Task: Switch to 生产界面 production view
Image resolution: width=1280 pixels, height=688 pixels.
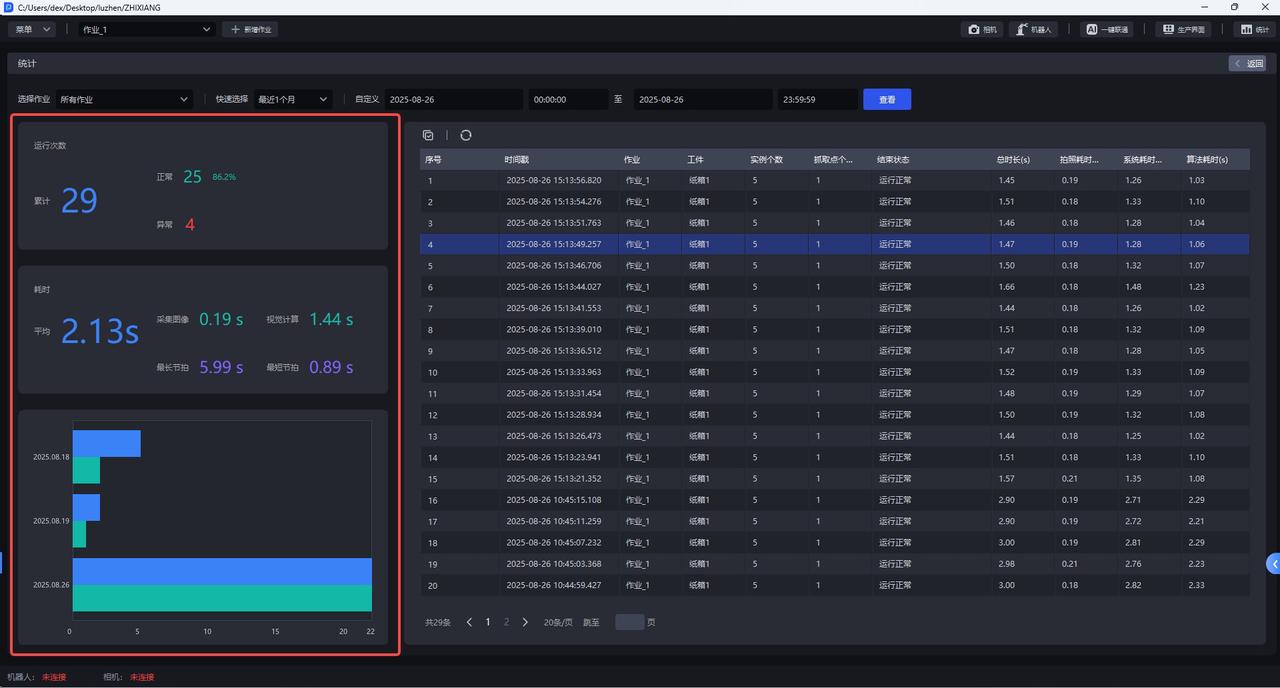Action: pos(1183,30)
